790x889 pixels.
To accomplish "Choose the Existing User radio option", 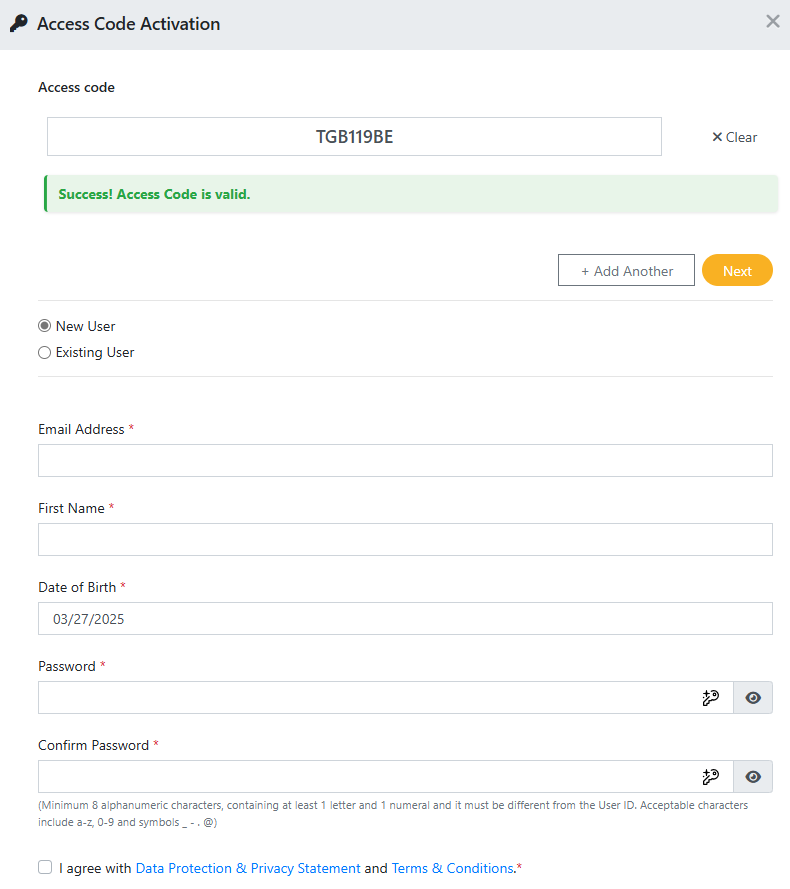I will coord(44,352).
